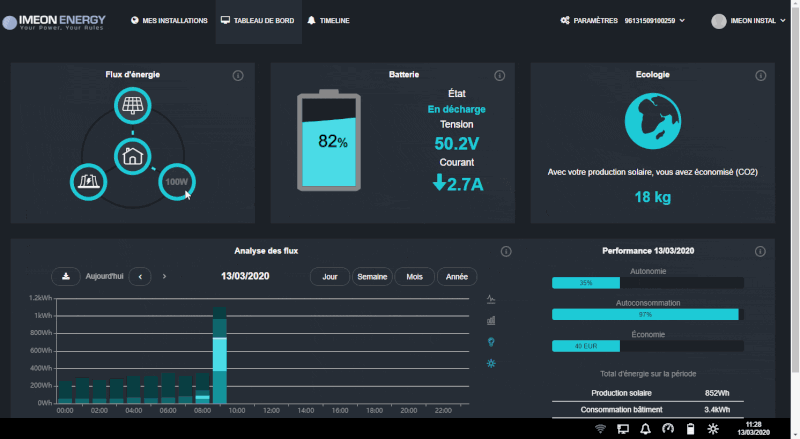Go to previous day with left chevron
Image resolution: width=800 pixels, height=439 pixels.
coord(141,276)
